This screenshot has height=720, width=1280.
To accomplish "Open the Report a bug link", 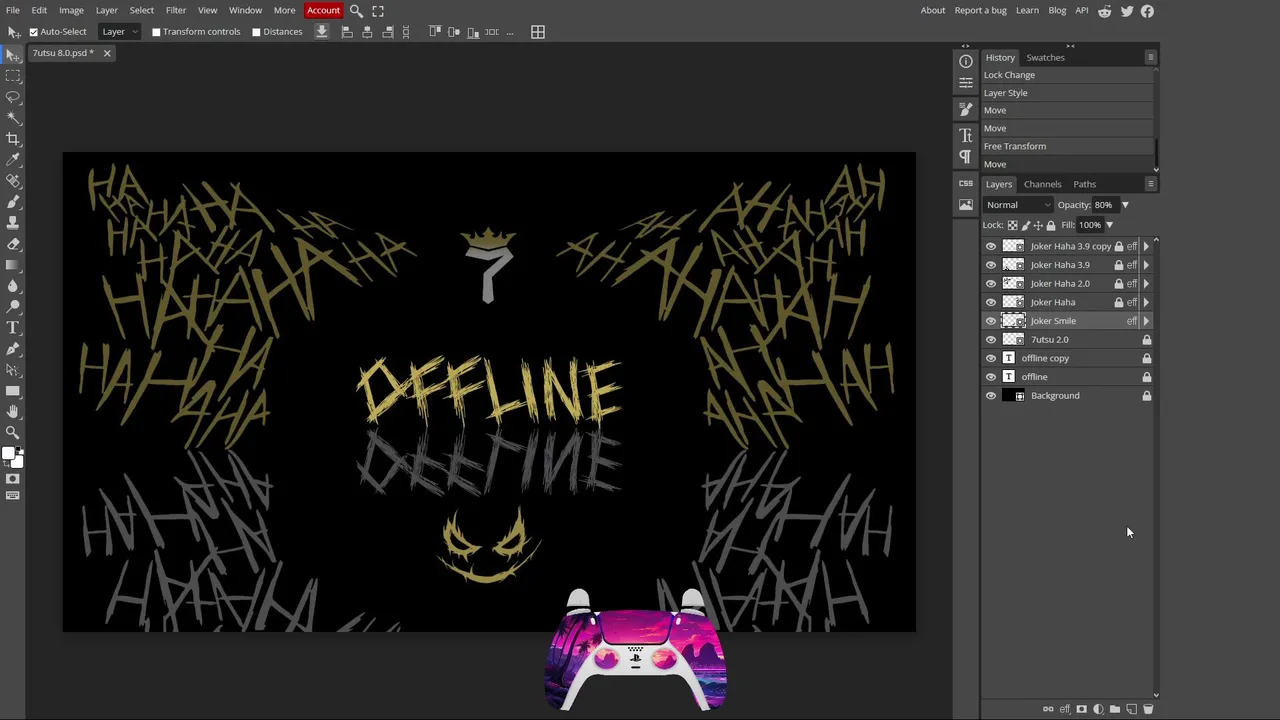I will [x=980, y=10].
